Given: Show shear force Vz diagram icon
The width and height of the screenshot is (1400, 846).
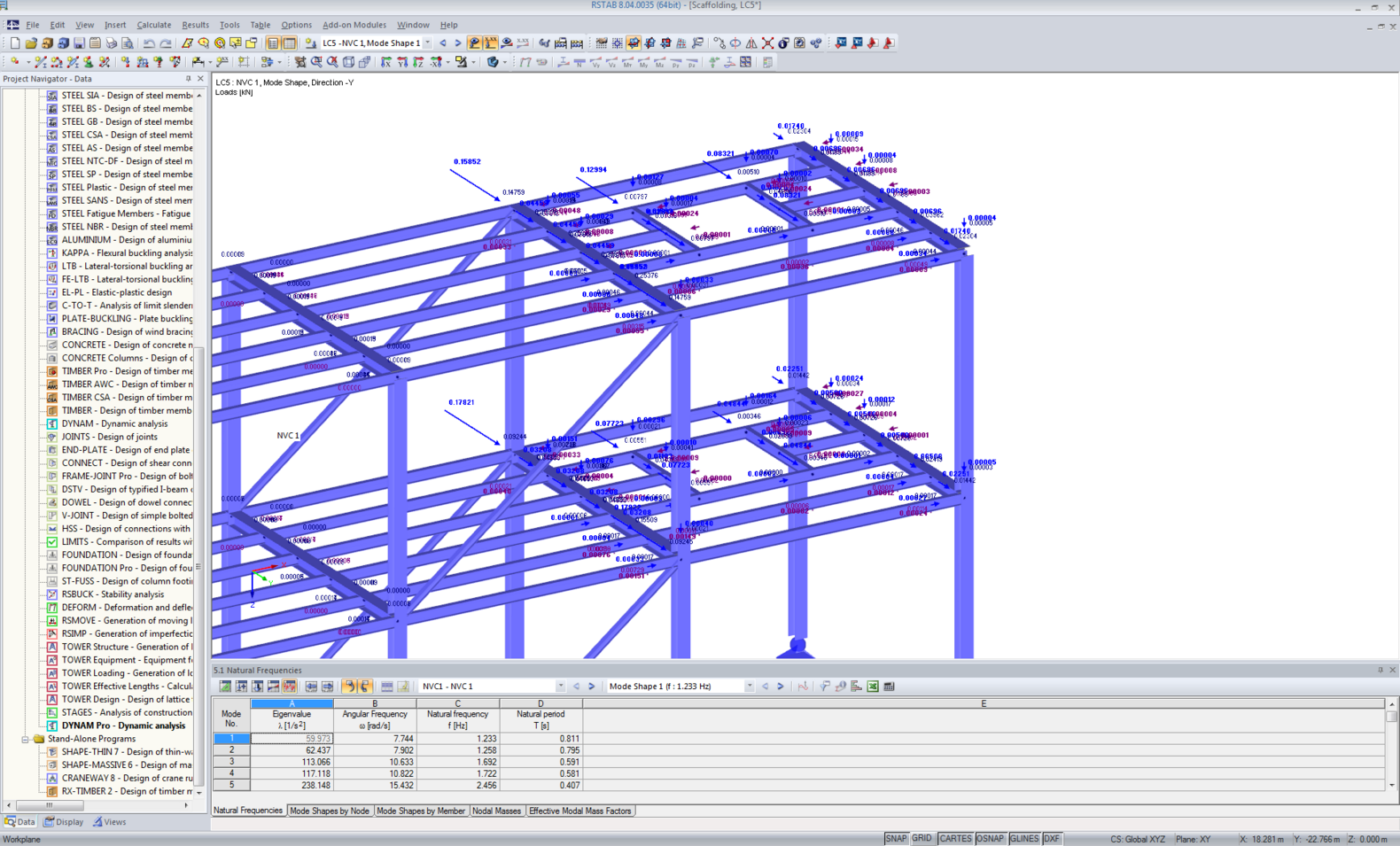Looking at the screenshot, I should [611, 62].
